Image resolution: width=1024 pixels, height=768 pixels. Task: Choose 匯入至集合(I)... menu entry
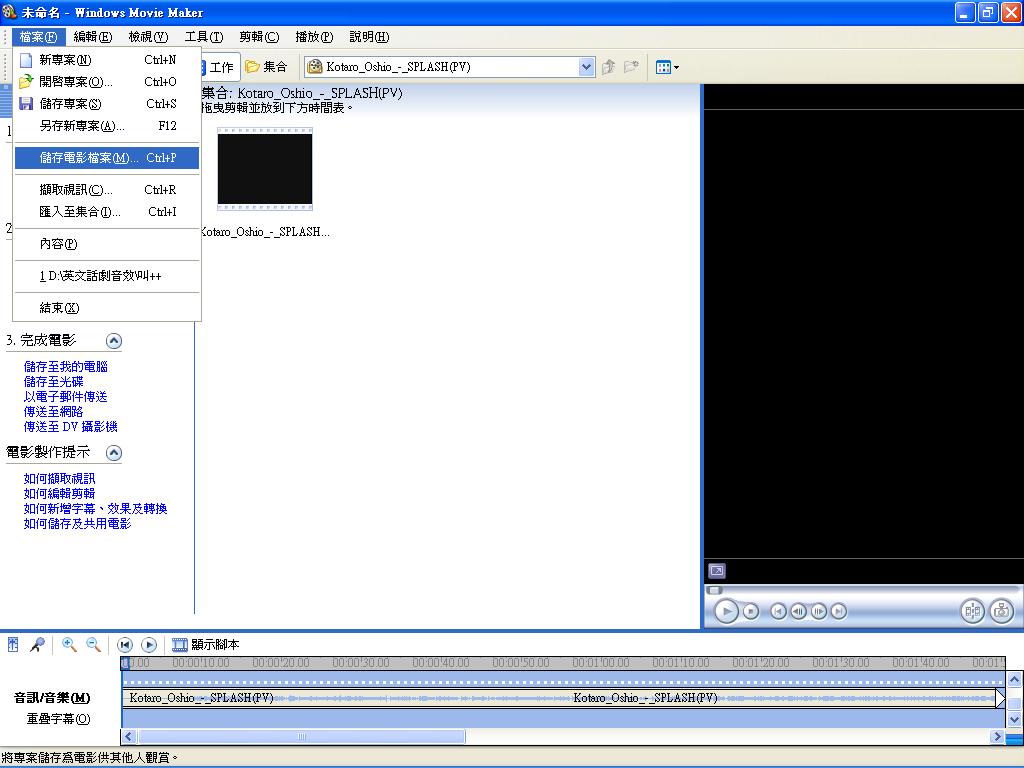[x=106, y=212]
